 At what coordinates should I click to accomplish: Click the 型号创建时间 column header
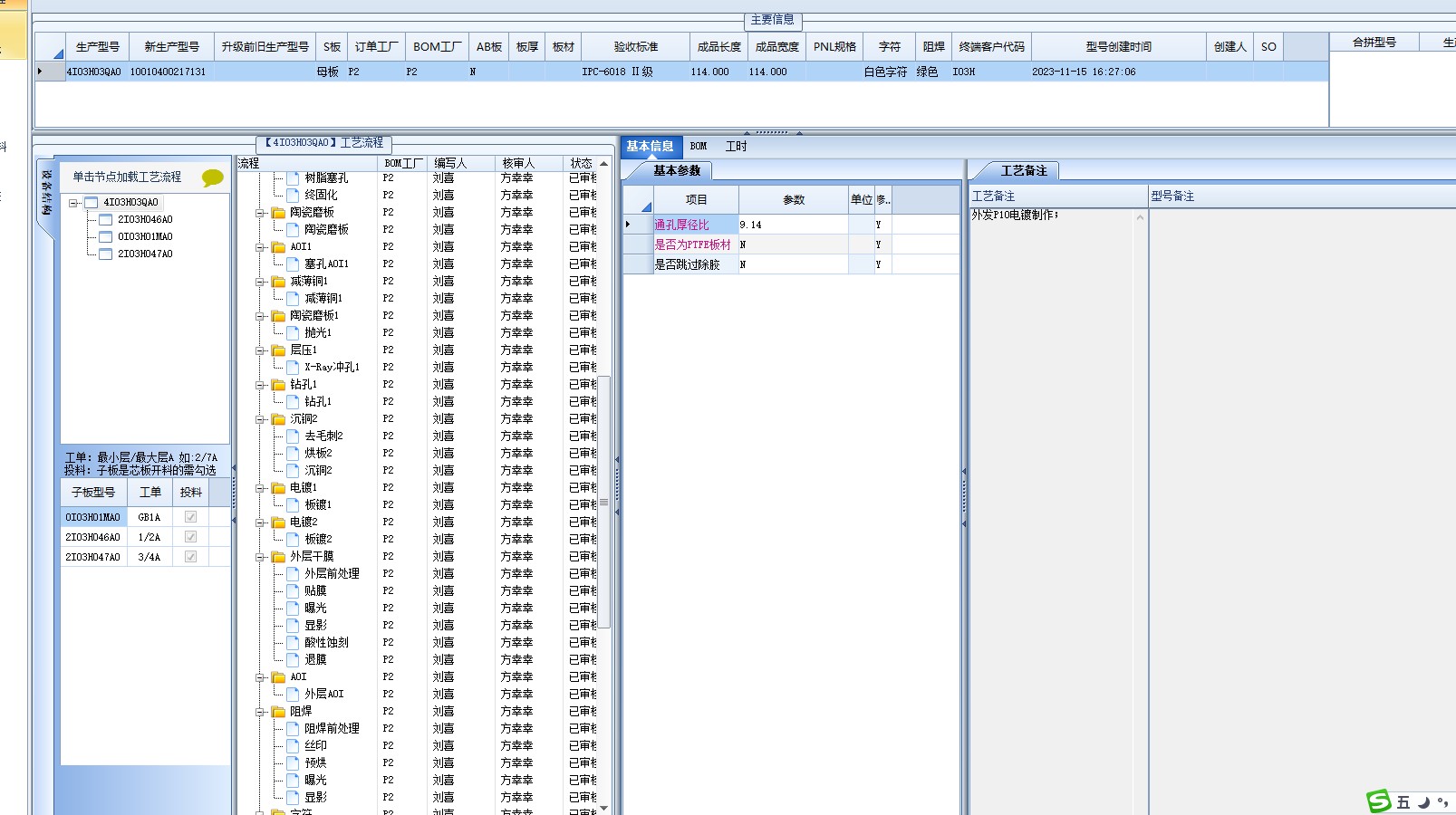tap(1119, 47)
